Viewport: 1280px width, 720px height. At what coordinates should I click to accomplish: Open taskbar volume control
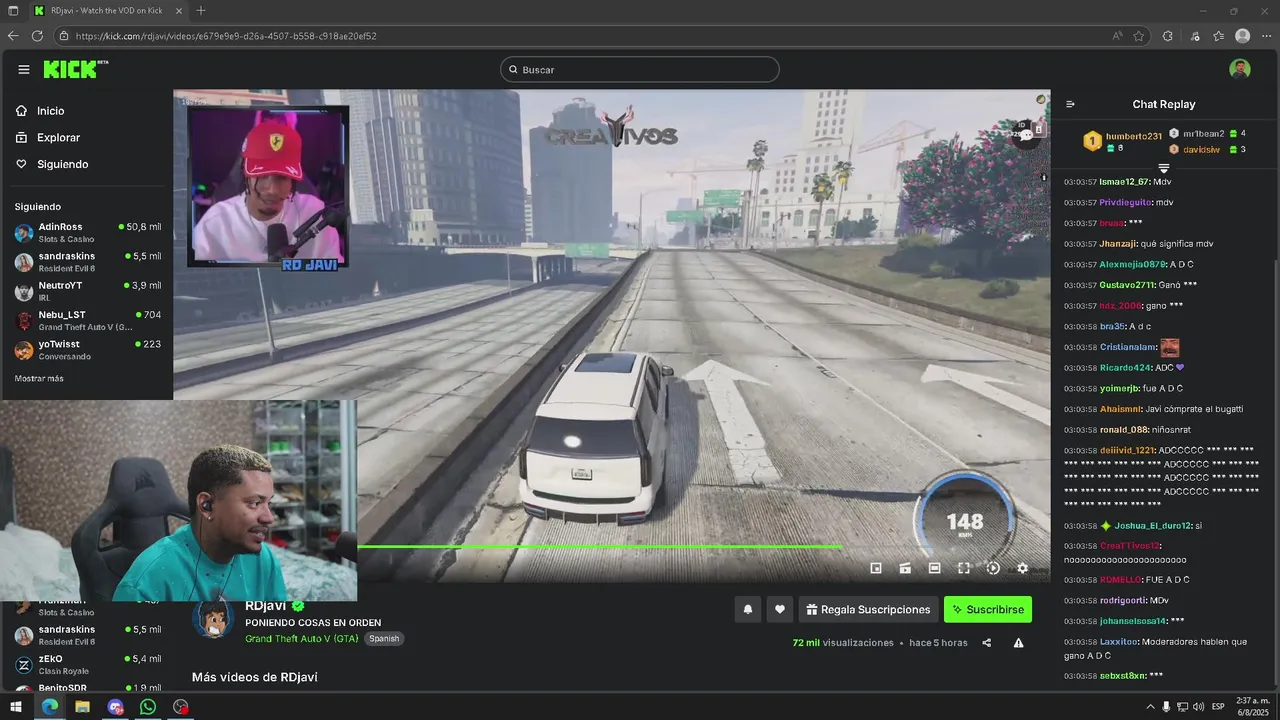coord(1200,707)
